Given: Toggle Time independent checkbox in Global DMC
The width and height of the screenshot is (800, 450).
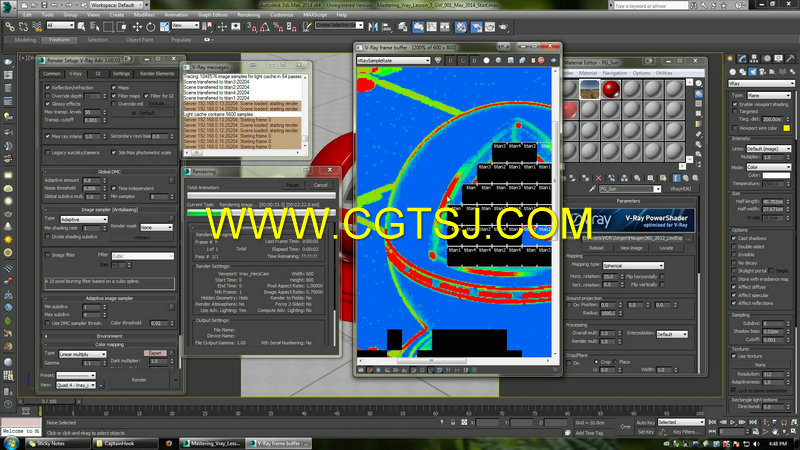Looking at the screenshot, I should (x=114, y=188).
